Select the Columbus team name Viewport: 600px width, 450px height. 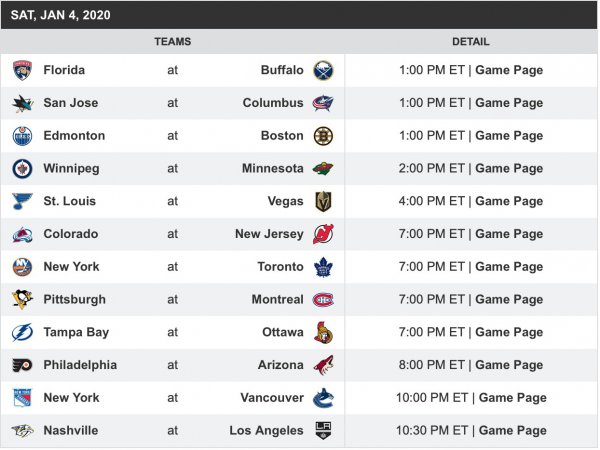click(273, 103)
